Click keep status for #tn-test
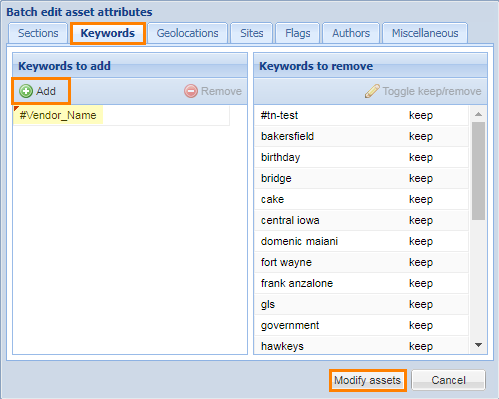The image size is (499, 399). click(x=421, y=115)
